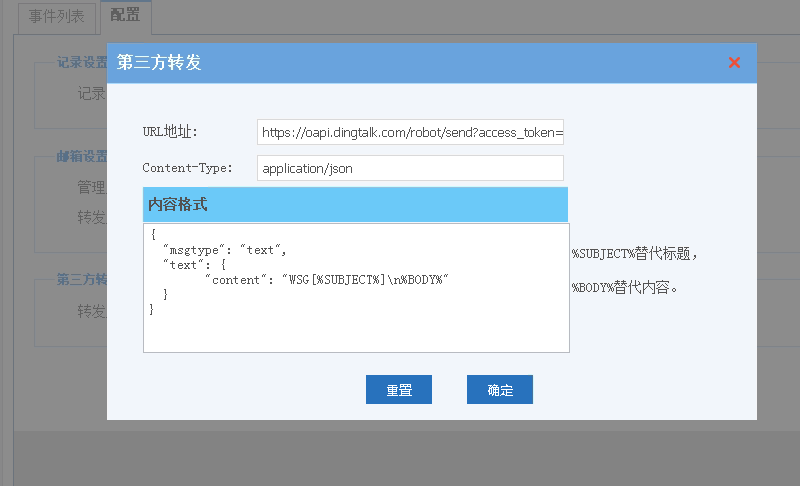Screen dimensions: 800x486
Task: Click the 记录设置 section heading behind the dialog
Action: (x=82, y=62)
